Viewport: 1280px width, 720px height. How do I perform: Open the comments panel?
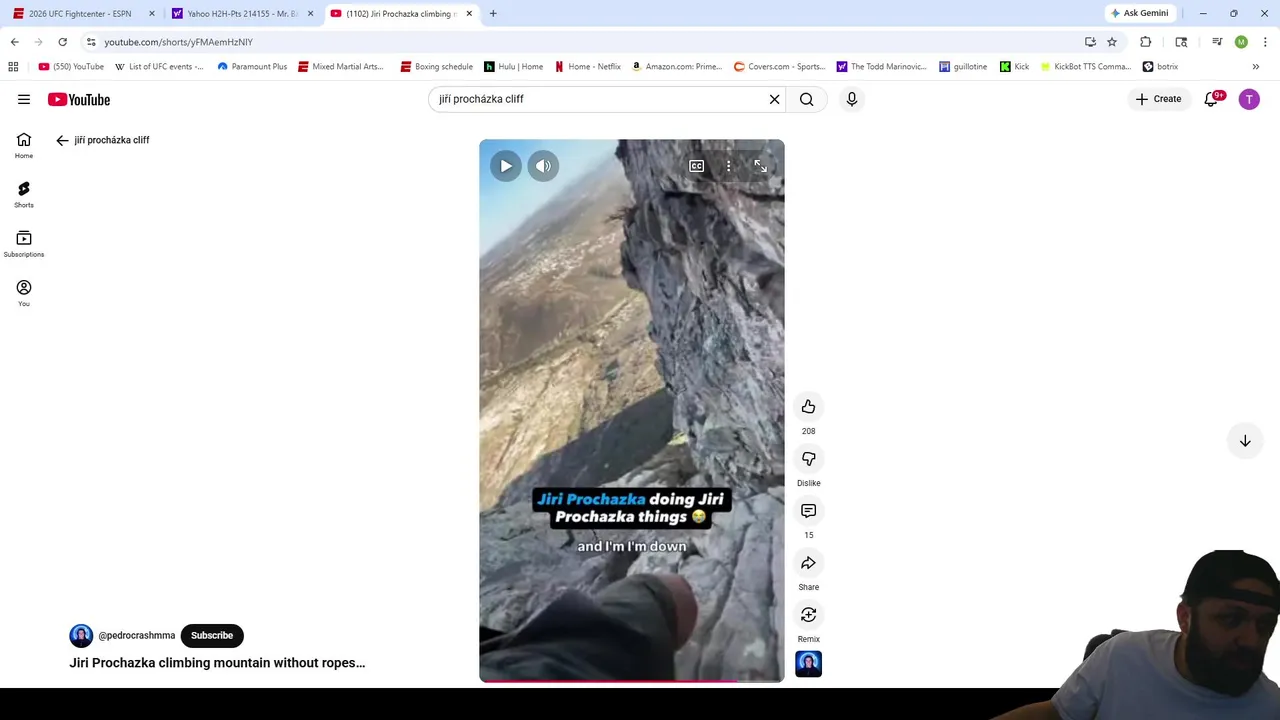tap(808, 510)
